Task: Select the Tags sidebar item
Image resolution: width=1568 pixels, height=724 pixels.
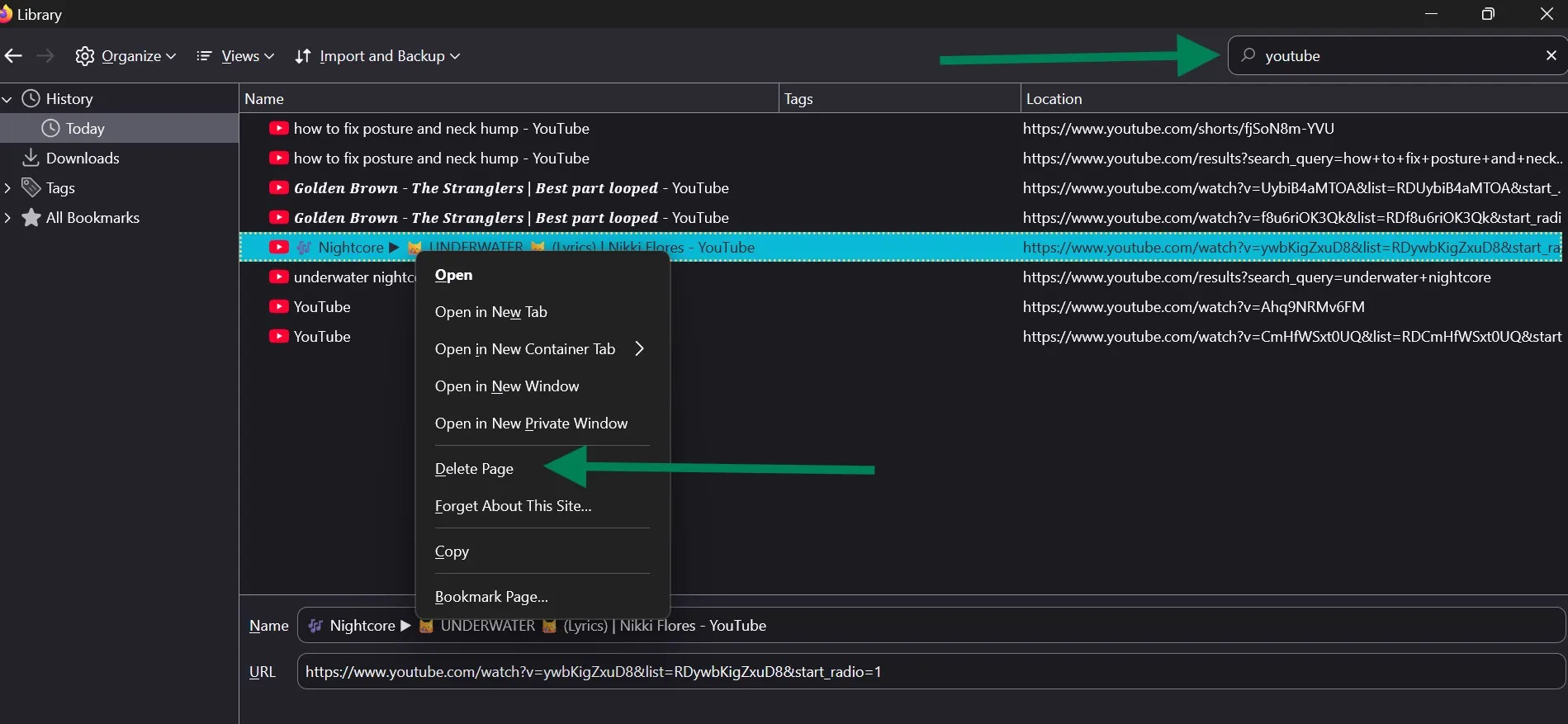Action: click(60, 187)
